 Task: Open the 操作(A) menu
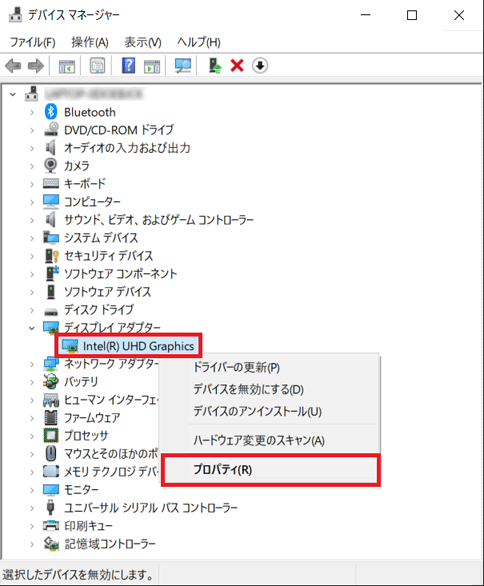click(x=90, y=42)
